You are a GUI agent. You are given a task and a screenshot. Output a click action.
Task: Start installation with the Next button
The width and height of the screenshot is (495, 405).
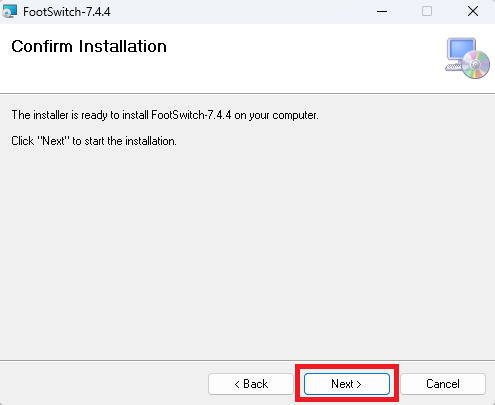click(347, 384)
